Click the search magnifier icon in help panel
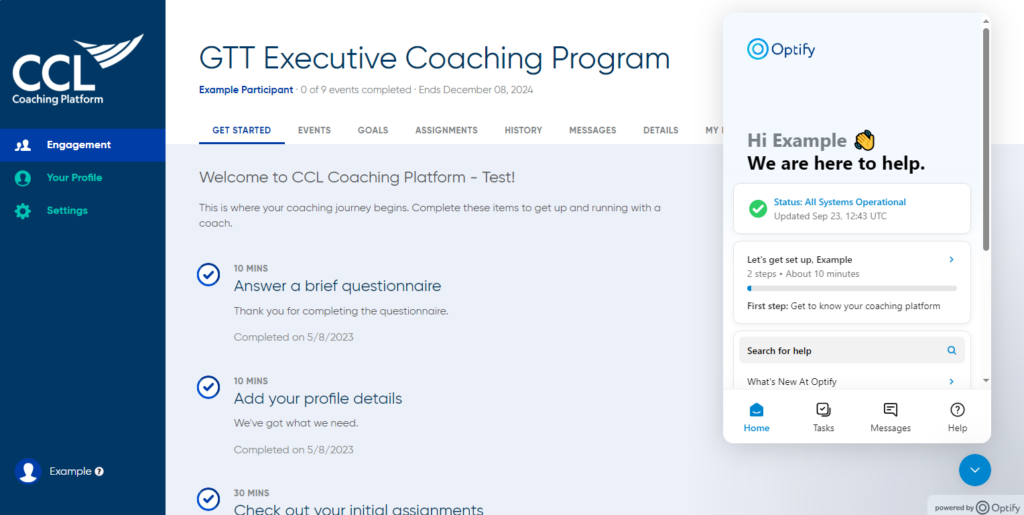This screenshot has width=1024, height=515. pos(952,351)
